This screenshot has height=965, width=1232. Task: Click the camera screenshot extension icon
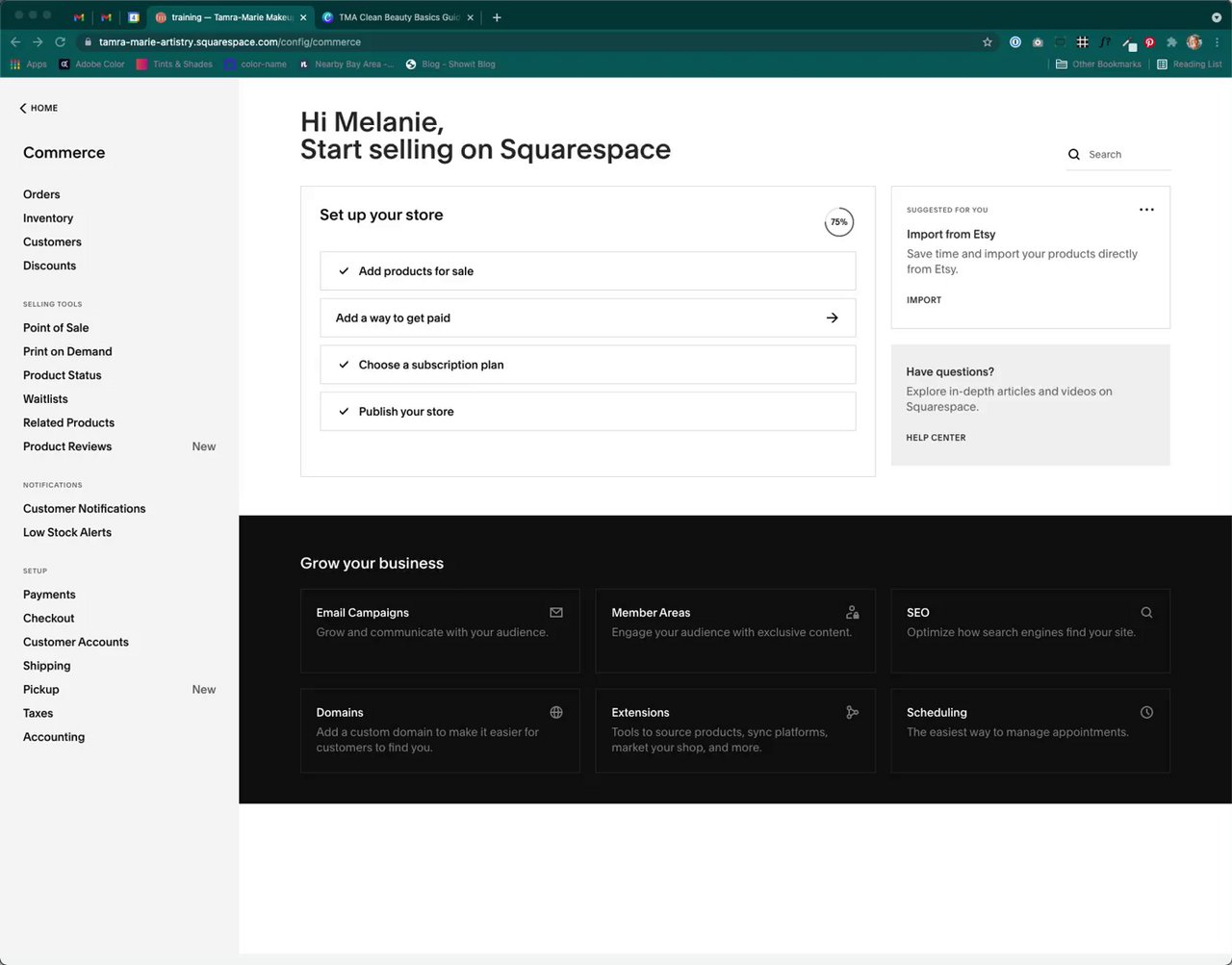coord(1038,42)
